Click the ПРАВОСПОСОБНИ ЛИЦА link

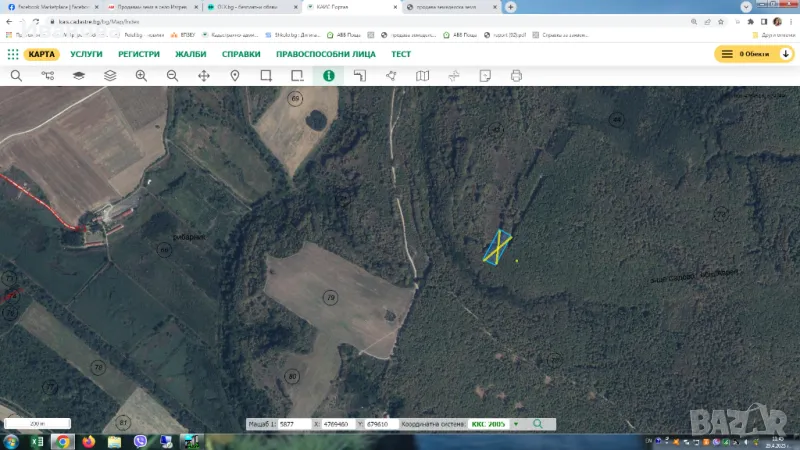(x=325, y=54)
